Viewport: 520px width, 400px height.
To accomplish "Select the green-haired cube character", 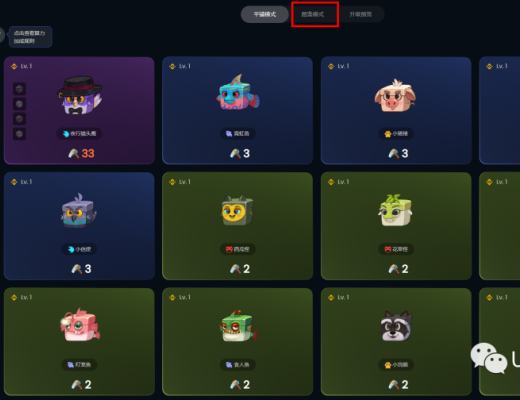I will (396, 210).
